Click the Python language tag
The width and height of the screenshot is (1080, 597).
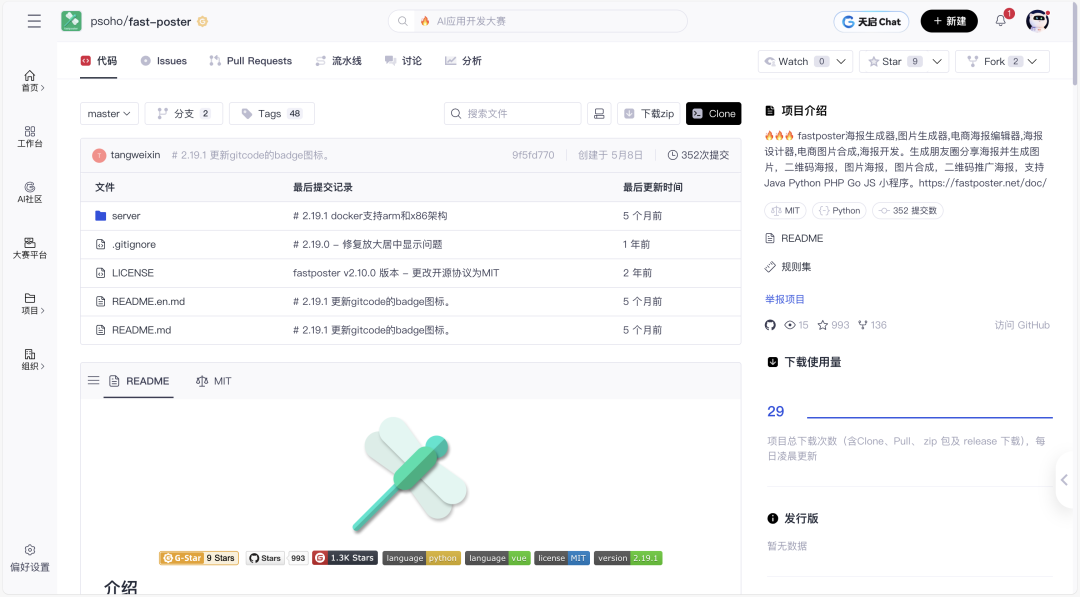[840, 211]
